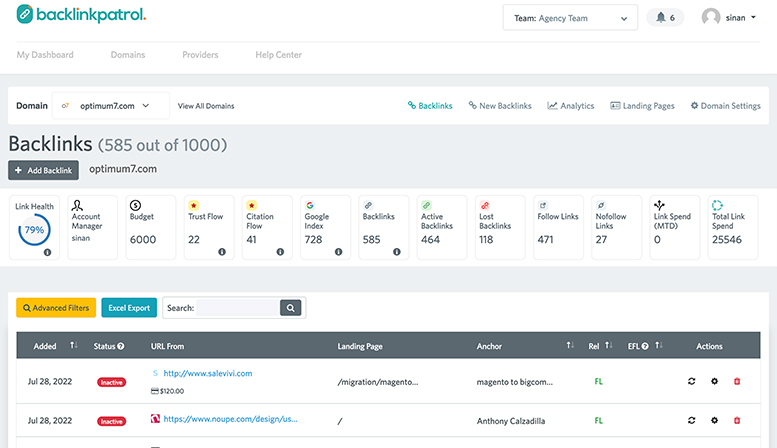
Task: Sort by Added column arrows
Action: click(x=74, y=345)
